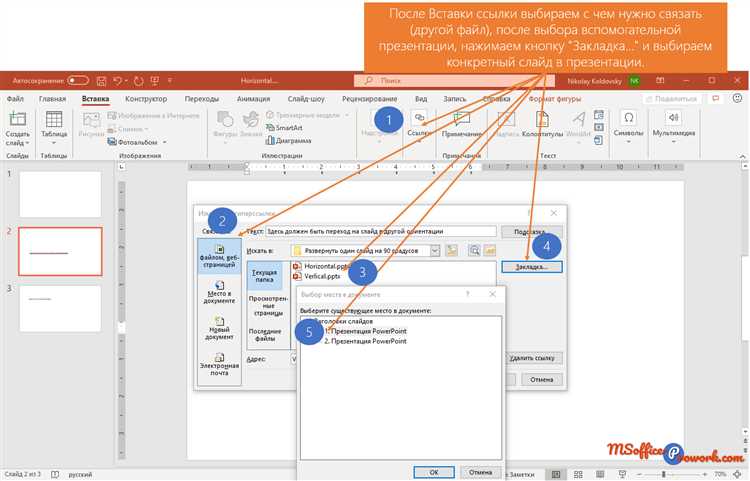Select the Текущая папка tab
The image size is (750, 481).
click(264, 276)
